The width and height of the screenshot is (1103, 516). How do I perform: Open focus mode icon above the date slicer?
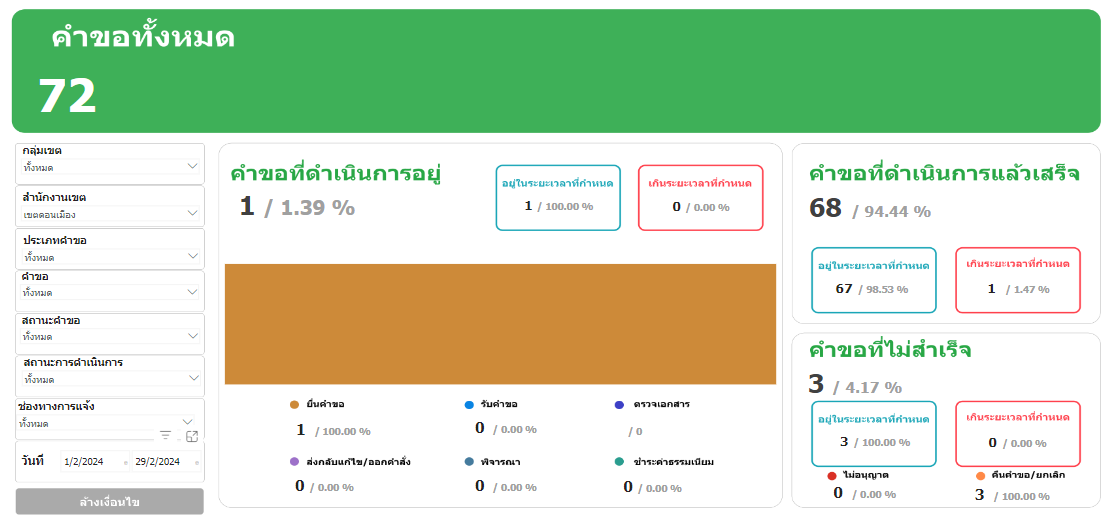(192, 436)
